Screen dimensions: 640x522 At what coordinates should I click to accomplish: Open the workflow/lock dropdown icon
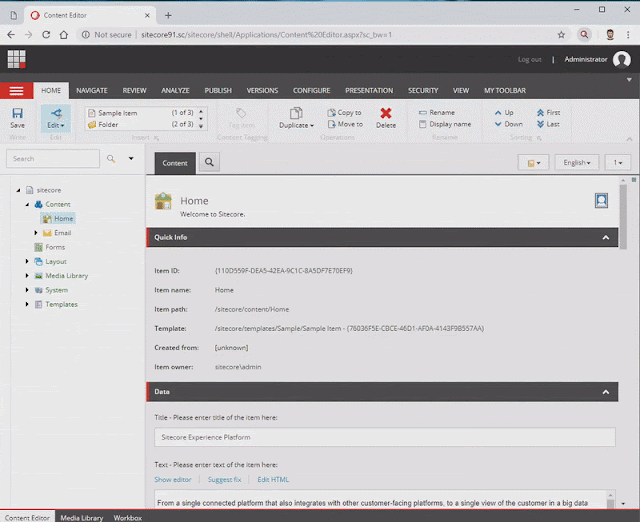pos(533,163)
